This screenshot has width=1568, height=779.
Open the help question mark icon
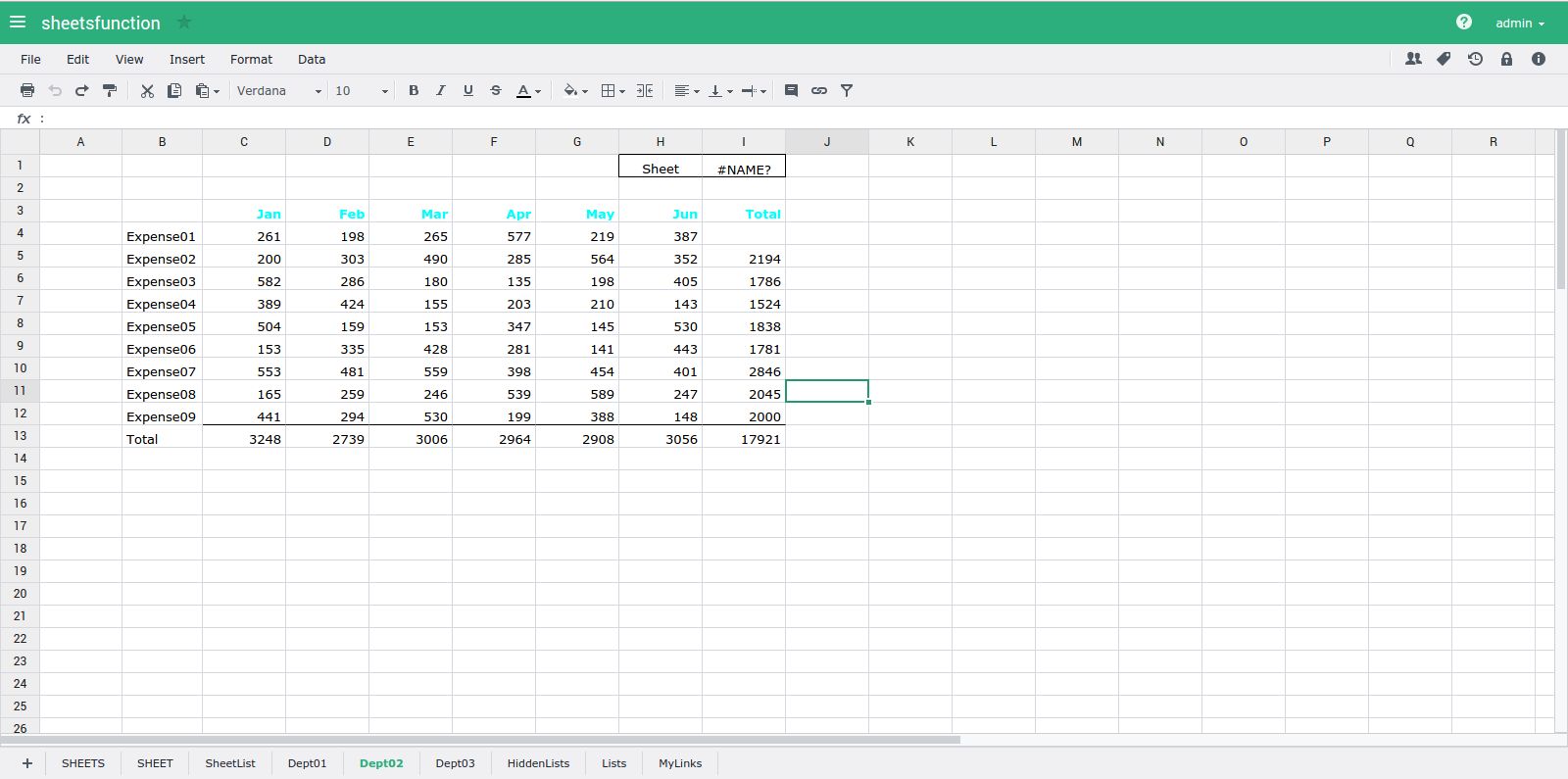point(1464,22)
